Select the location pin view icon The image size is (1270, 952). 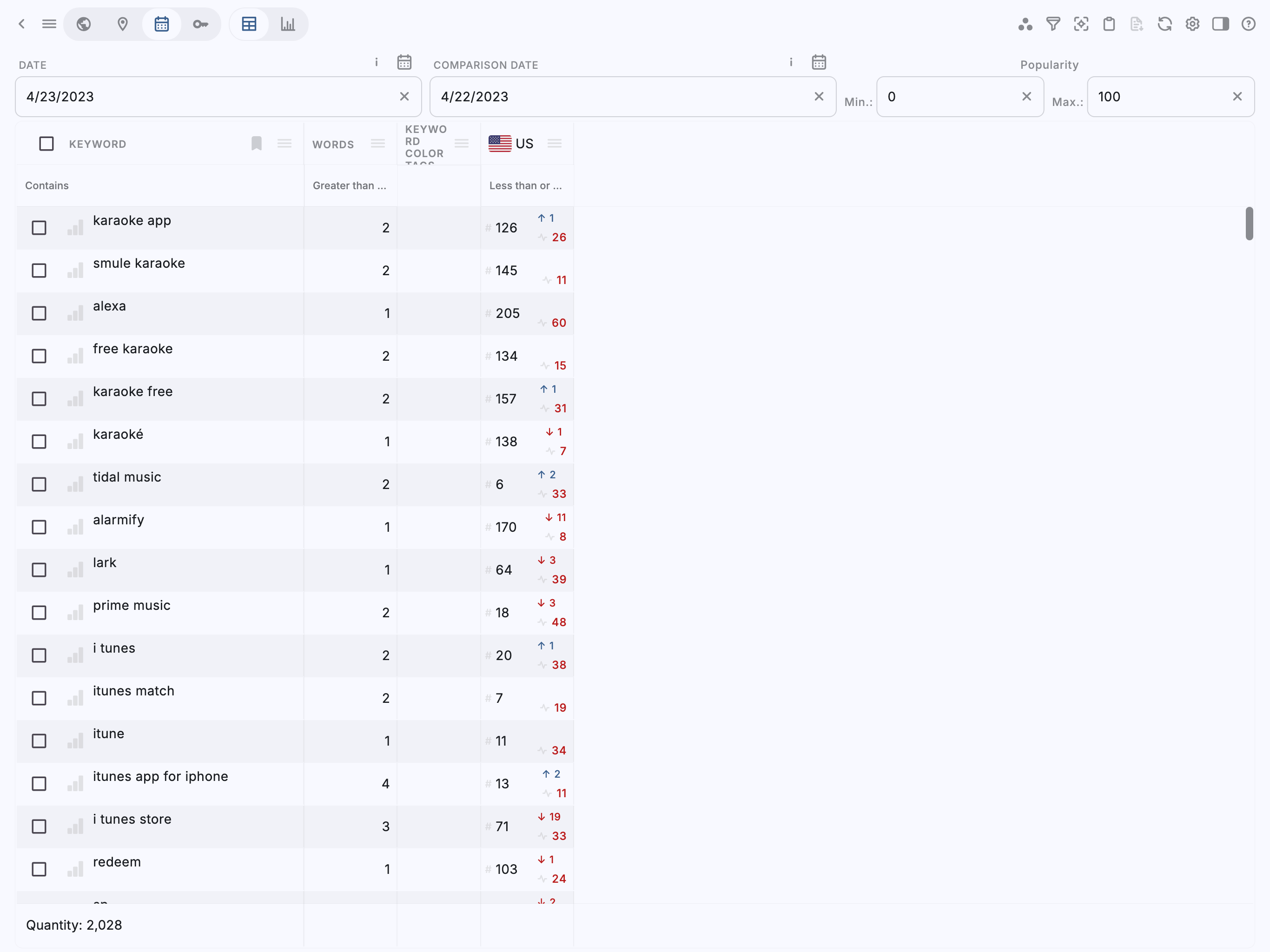122,24
